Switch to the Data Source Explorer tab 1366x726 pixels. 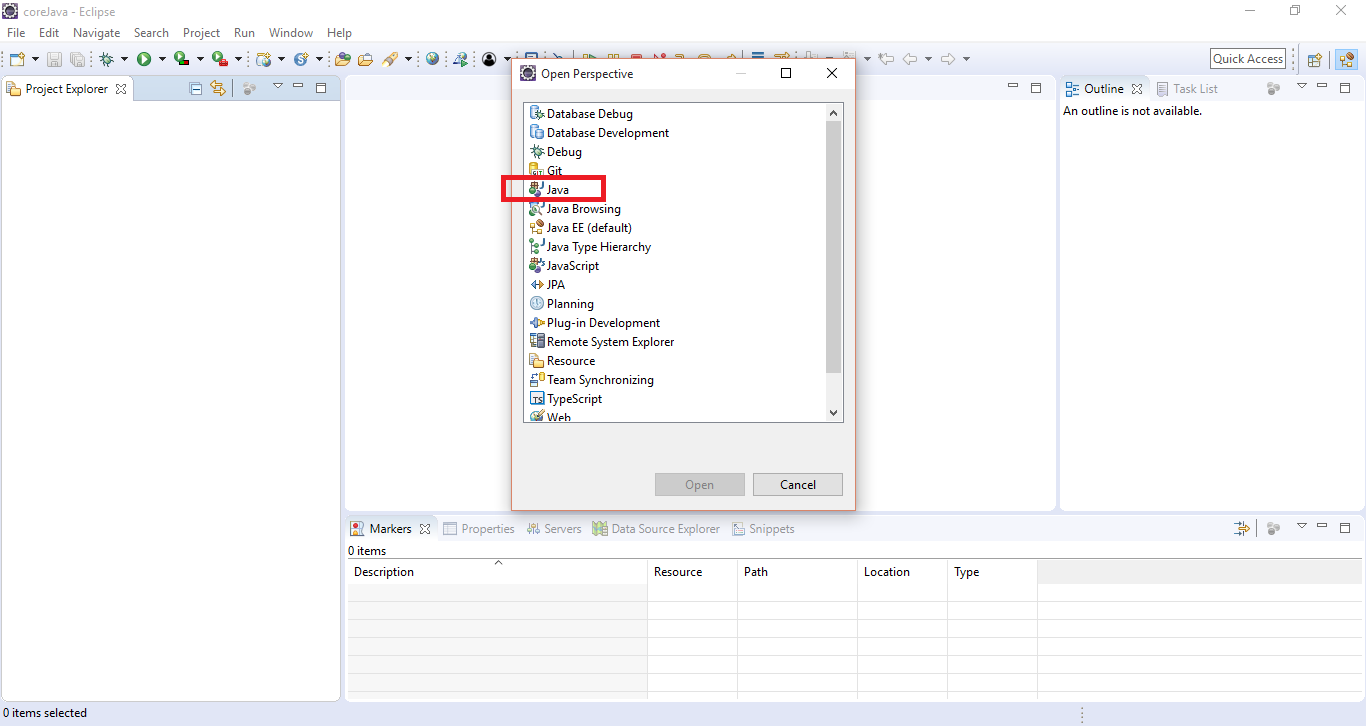pyautogui.click(x=657, y=529)
